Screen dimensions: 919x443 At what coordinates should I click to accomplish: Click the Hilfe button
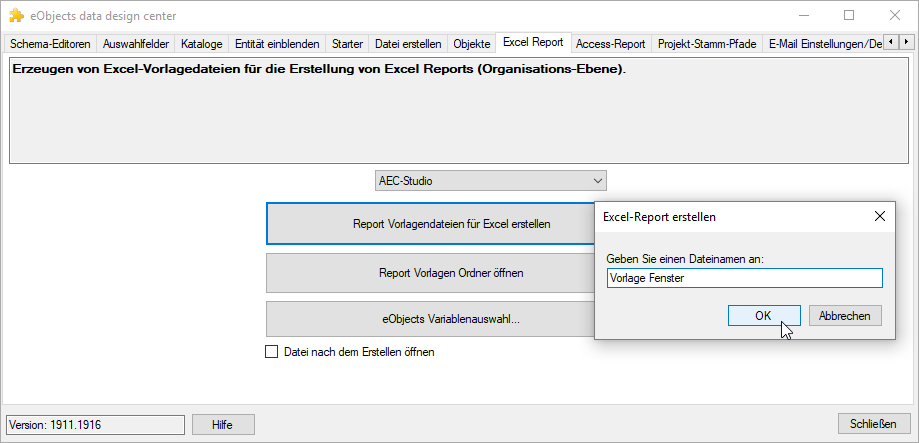pyautogui.click(x=223, y=425)
